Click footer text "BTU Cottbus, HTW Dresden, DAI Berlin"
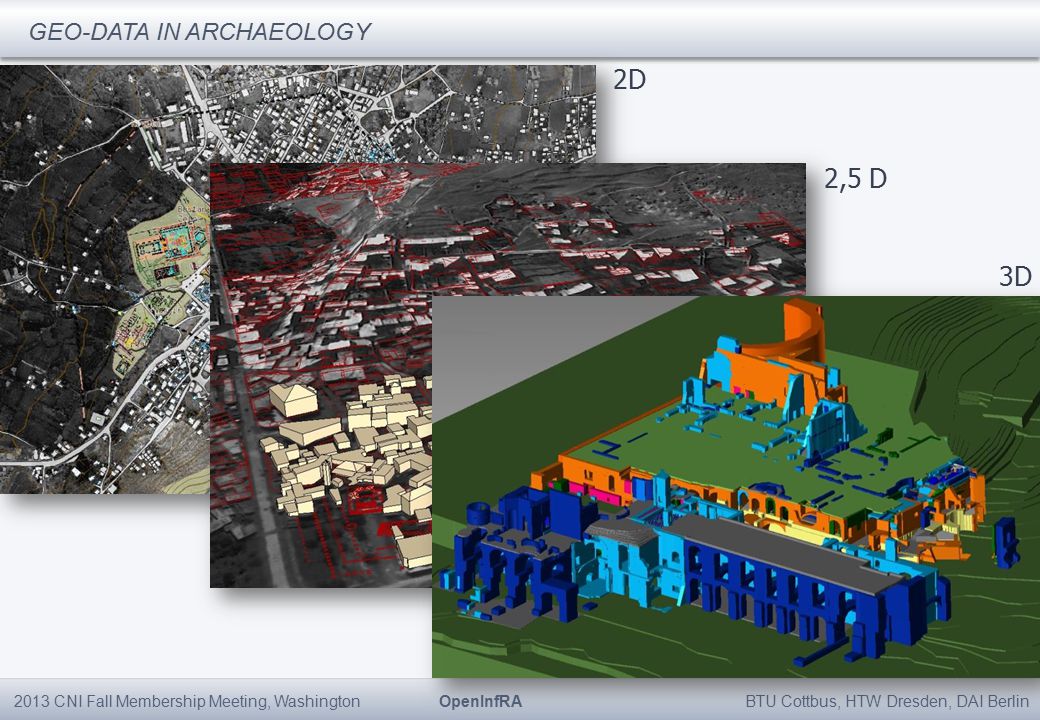1040x720 pixels. 887,701
